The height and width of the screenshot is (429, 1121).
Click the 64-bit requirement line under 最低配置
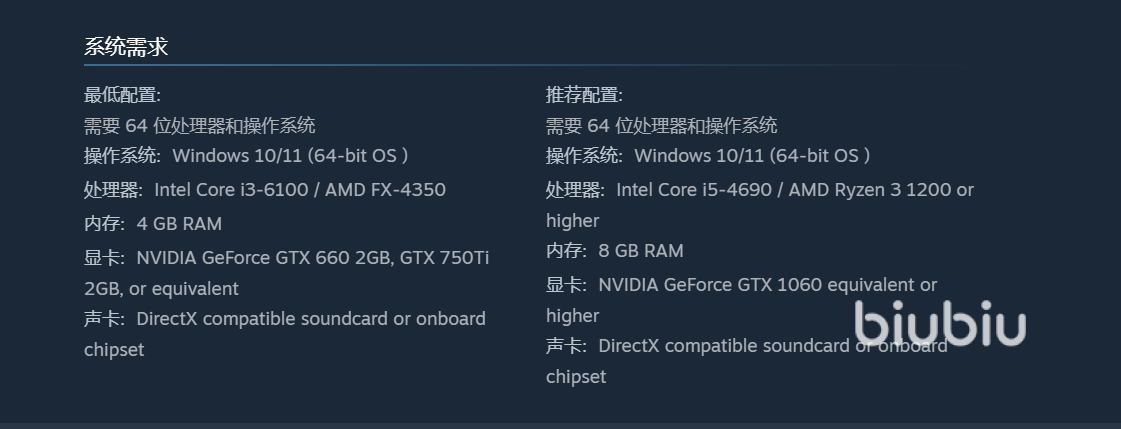click(x=200, y=126)
